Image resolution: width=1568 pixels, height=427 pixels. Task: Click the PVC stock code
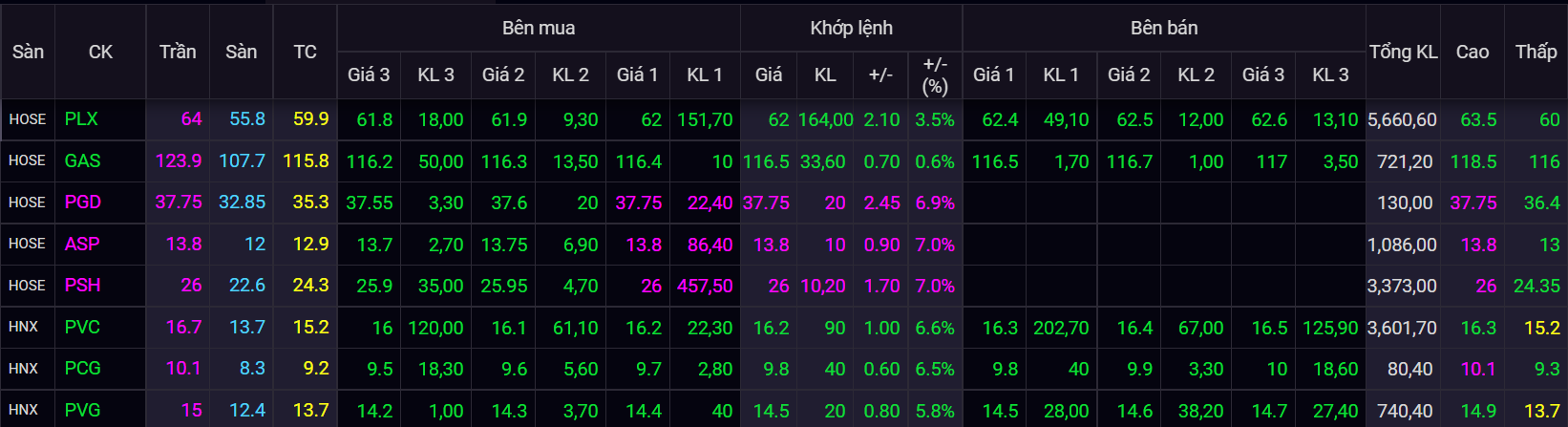click(82, 328)
